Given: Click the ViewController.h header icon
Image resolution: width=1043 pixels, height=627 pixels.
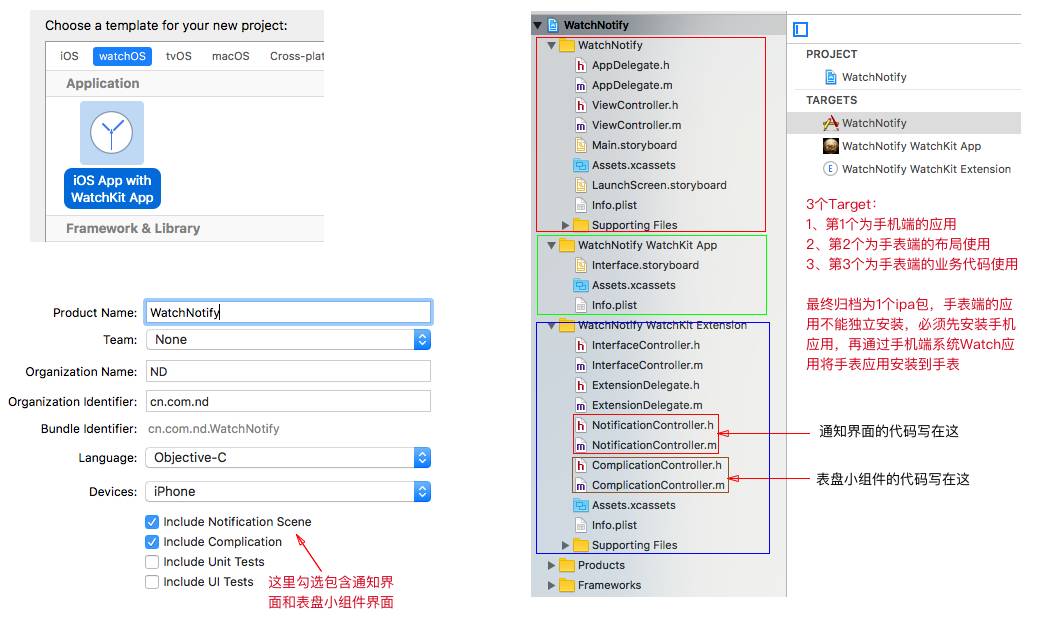Looking at the screenshot, I should 581,105.
